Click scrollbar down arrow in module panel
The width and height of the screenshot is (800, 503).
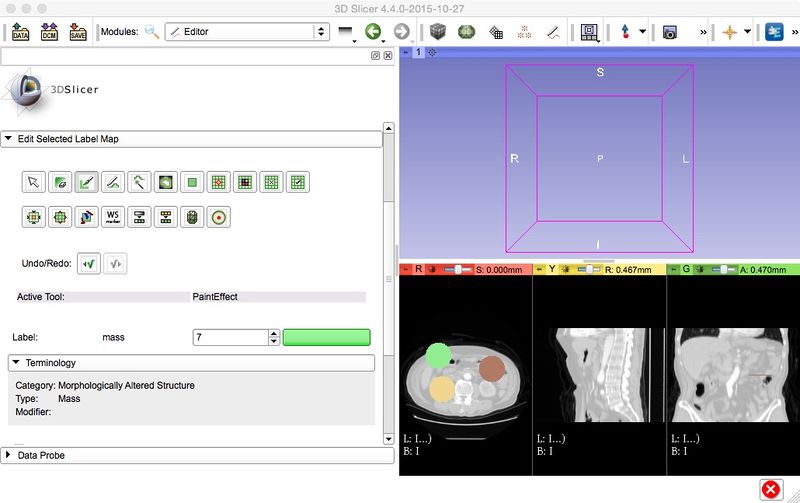click(x=388, y=439)
